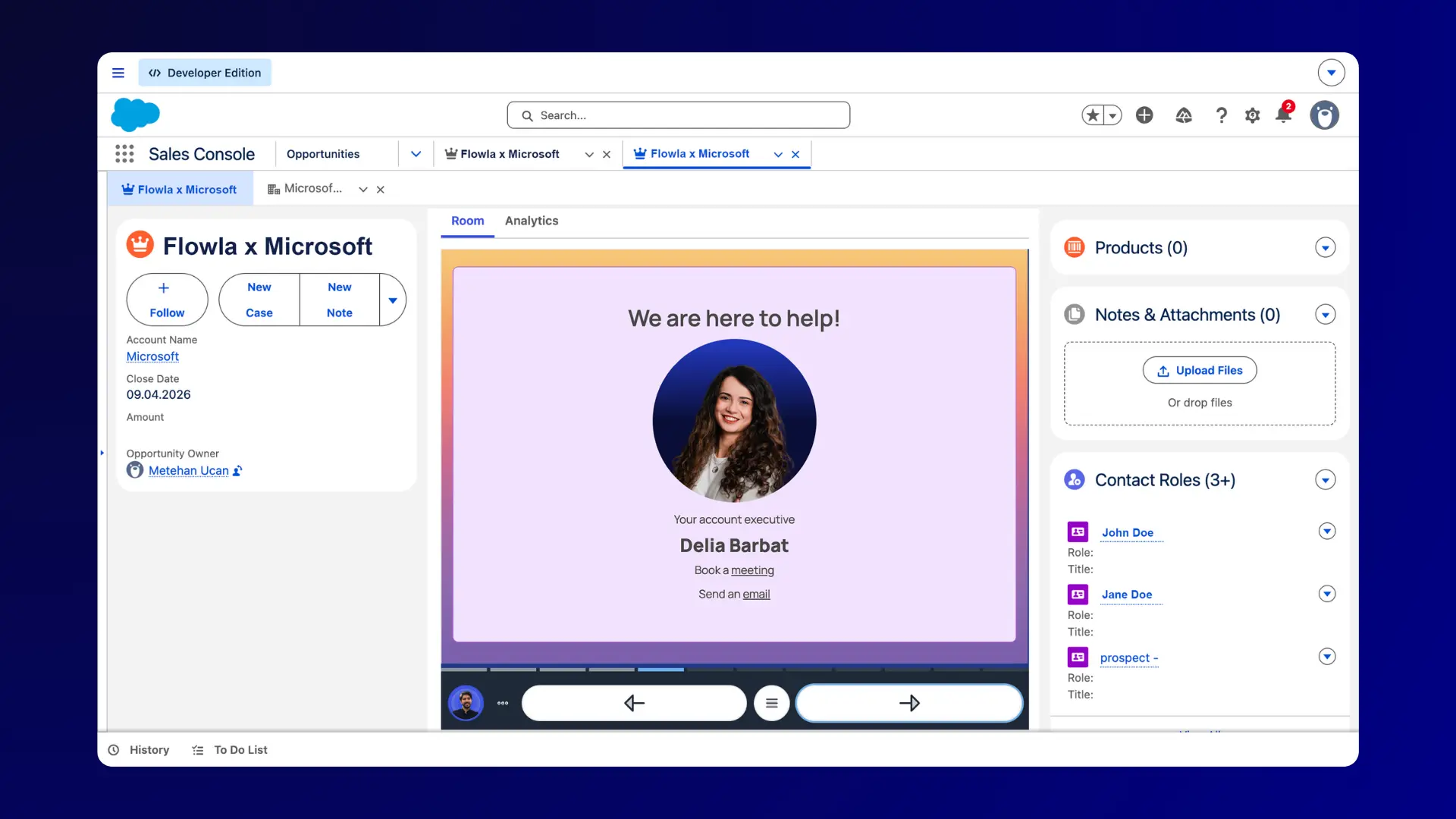The image size is (1456, 819).
Task: Click your bear profile avatar icon
Action: 1325,115
